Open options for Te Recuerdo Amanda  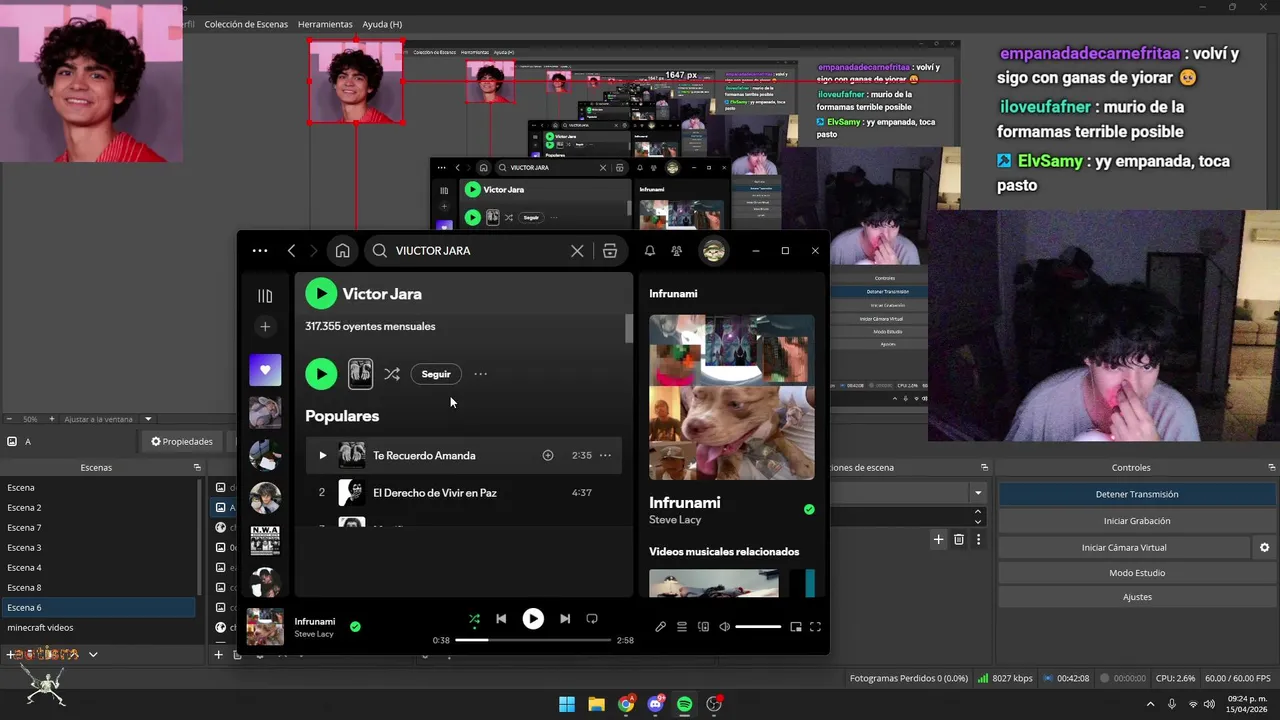click(605, 455)
